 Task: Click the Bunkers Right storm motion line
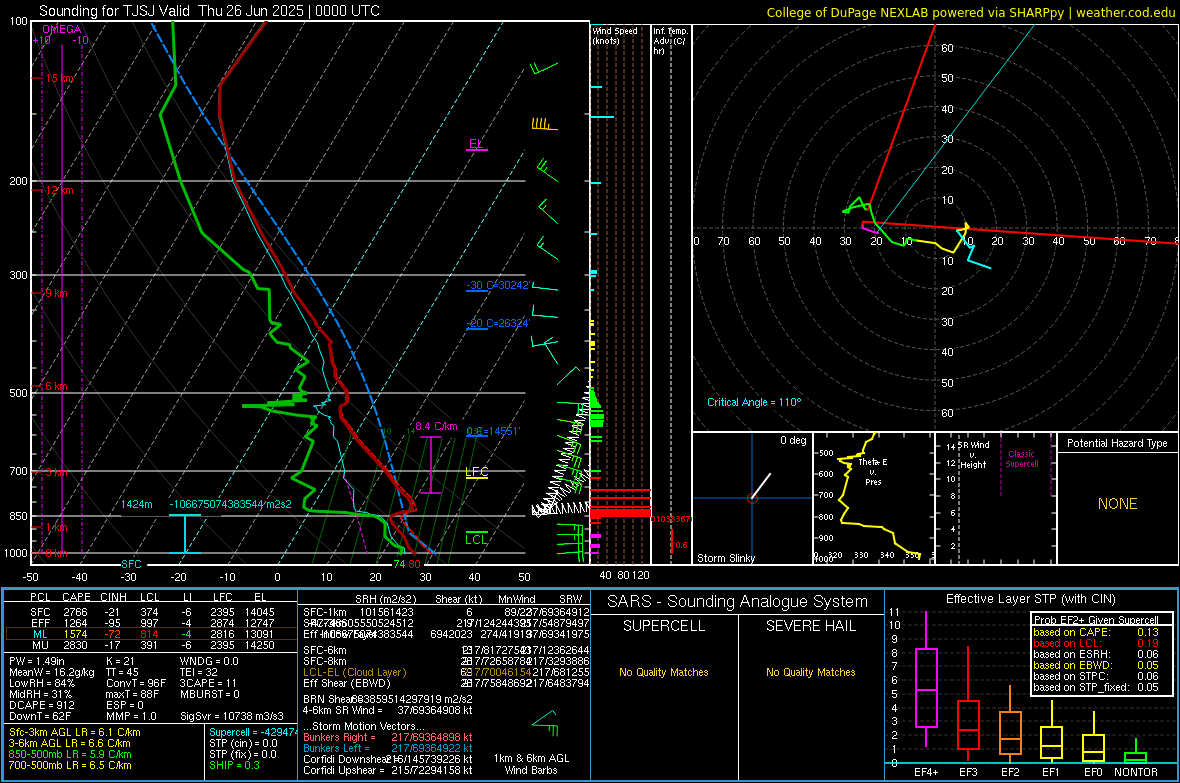tap(388, 737)
